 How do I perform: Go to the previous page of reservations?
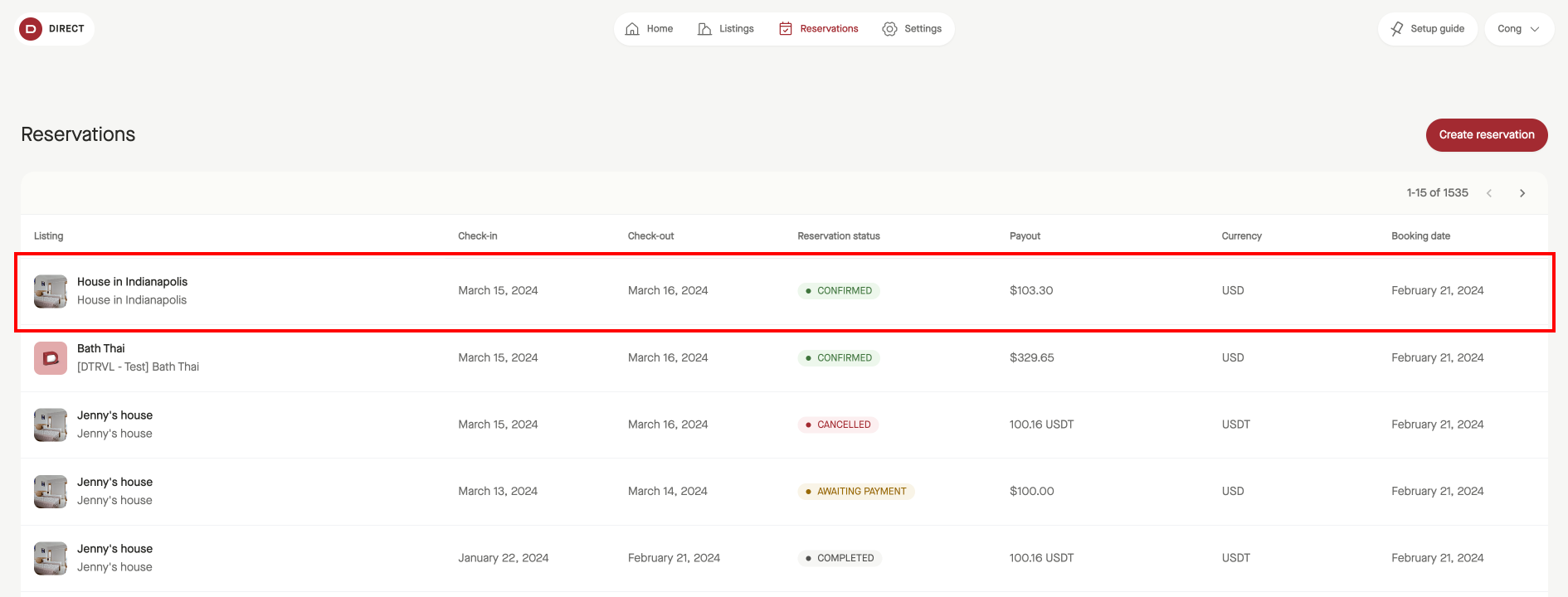click(1489, 193)
